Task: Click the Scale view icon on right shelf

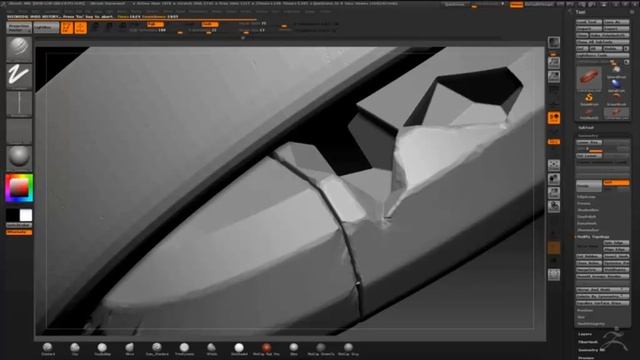Action: [x=554, y=192]
